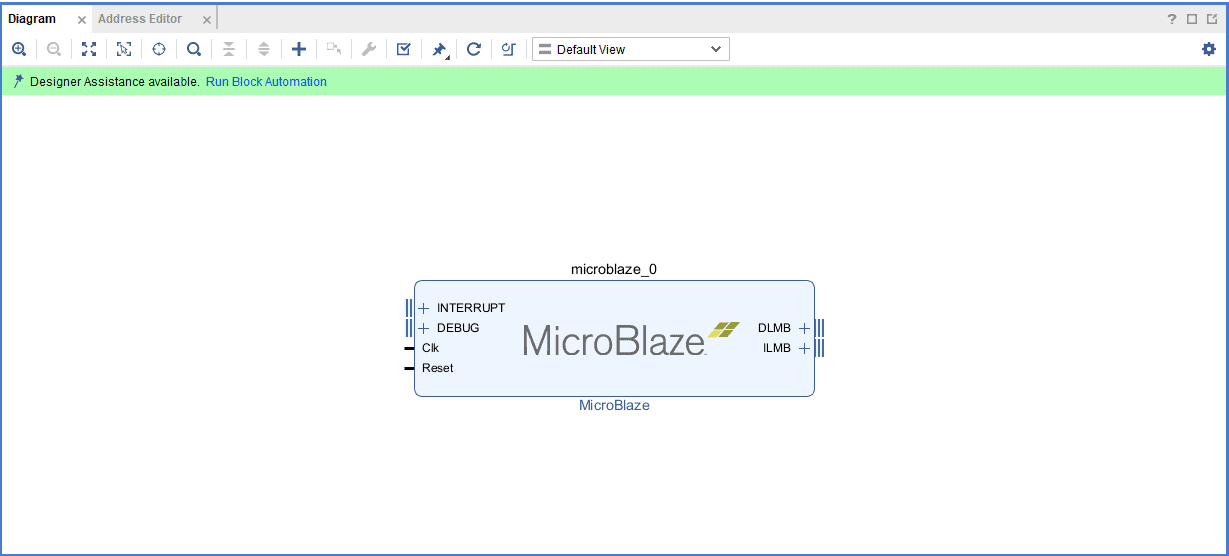Select the MicroBlaze block logo
This screenshot has width=1229, height=556.
(x=630, y=340)
